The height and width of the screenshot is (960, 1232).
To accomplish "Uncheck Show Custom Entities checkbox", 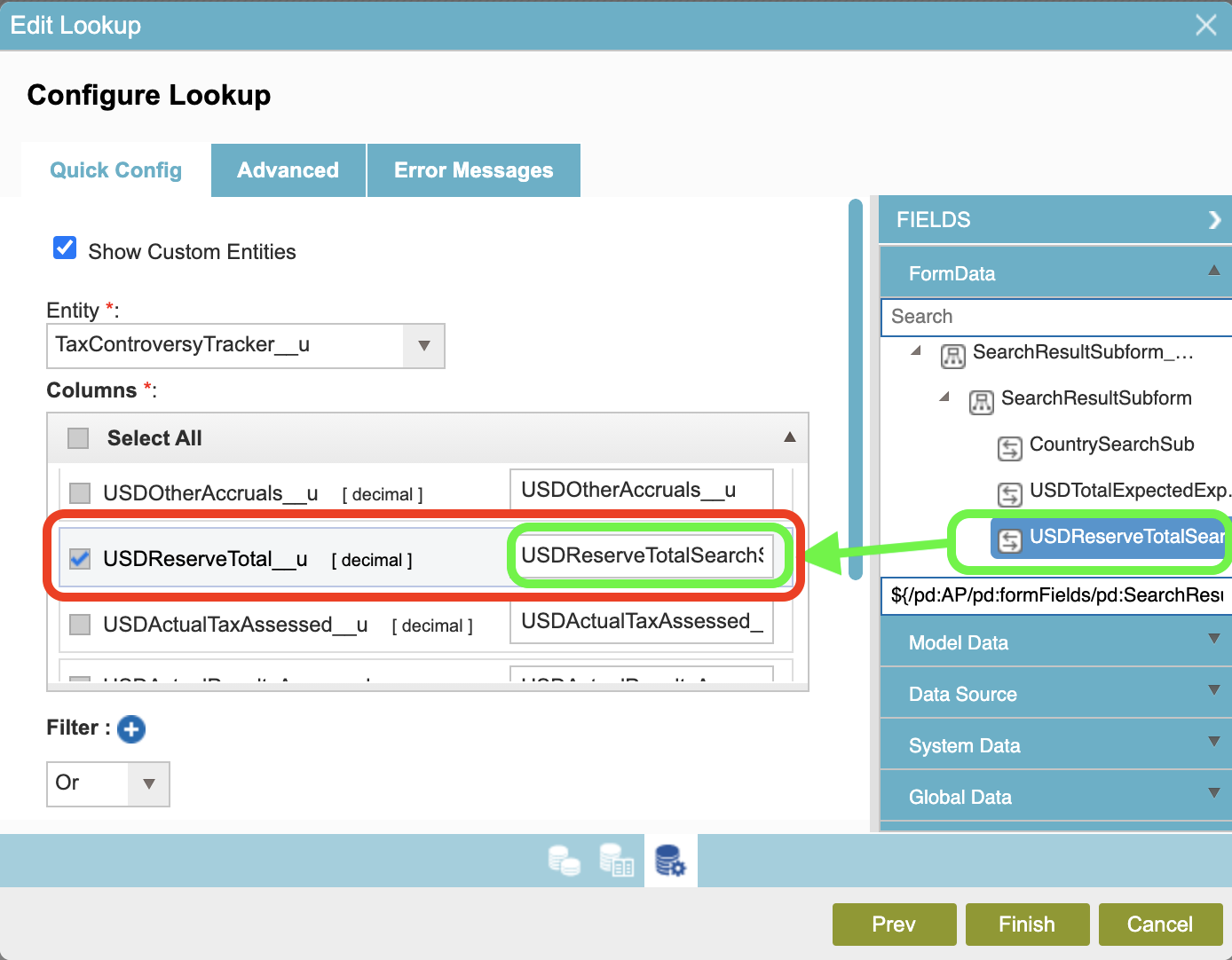I will (x=65, y=248).
